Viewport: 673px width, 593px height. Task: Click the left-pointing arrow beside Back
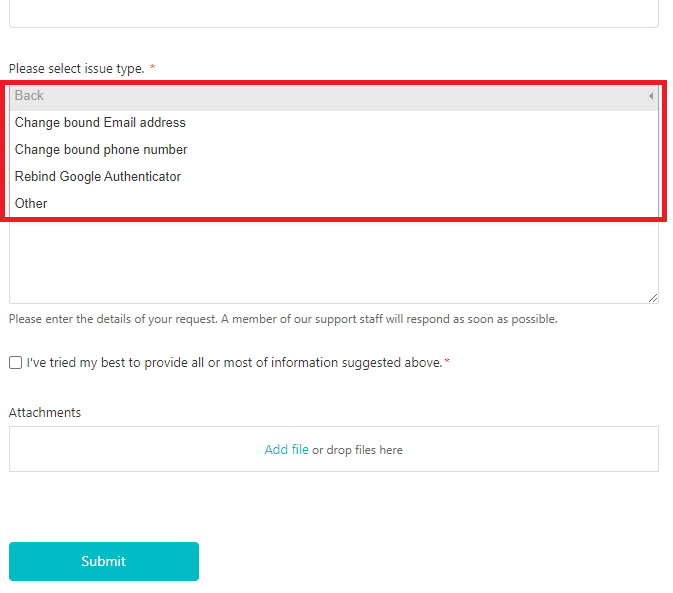(x=650, y=96)
